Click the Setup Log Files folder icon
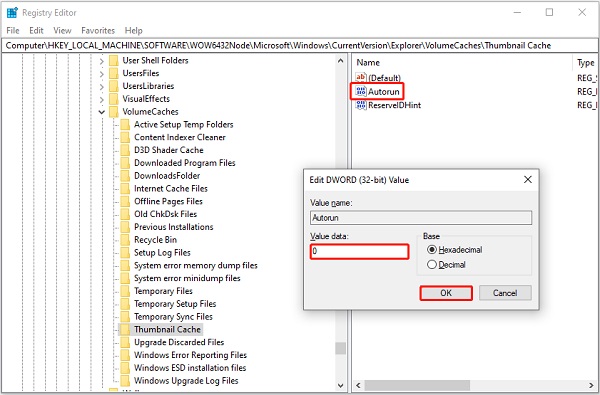600x395 pixels. tap(125, 253)
